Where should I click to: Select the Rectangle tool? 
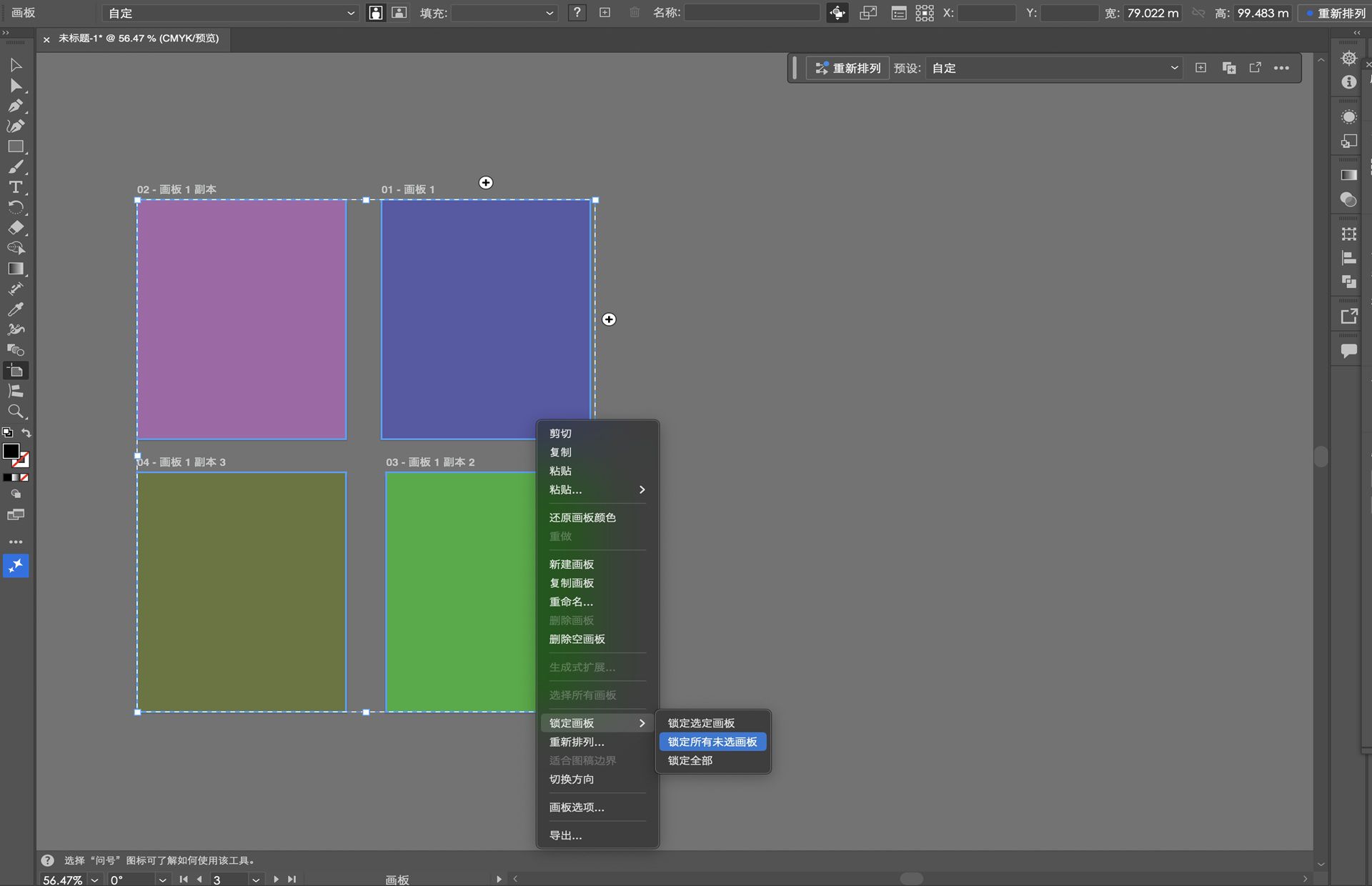coord(15,146)
